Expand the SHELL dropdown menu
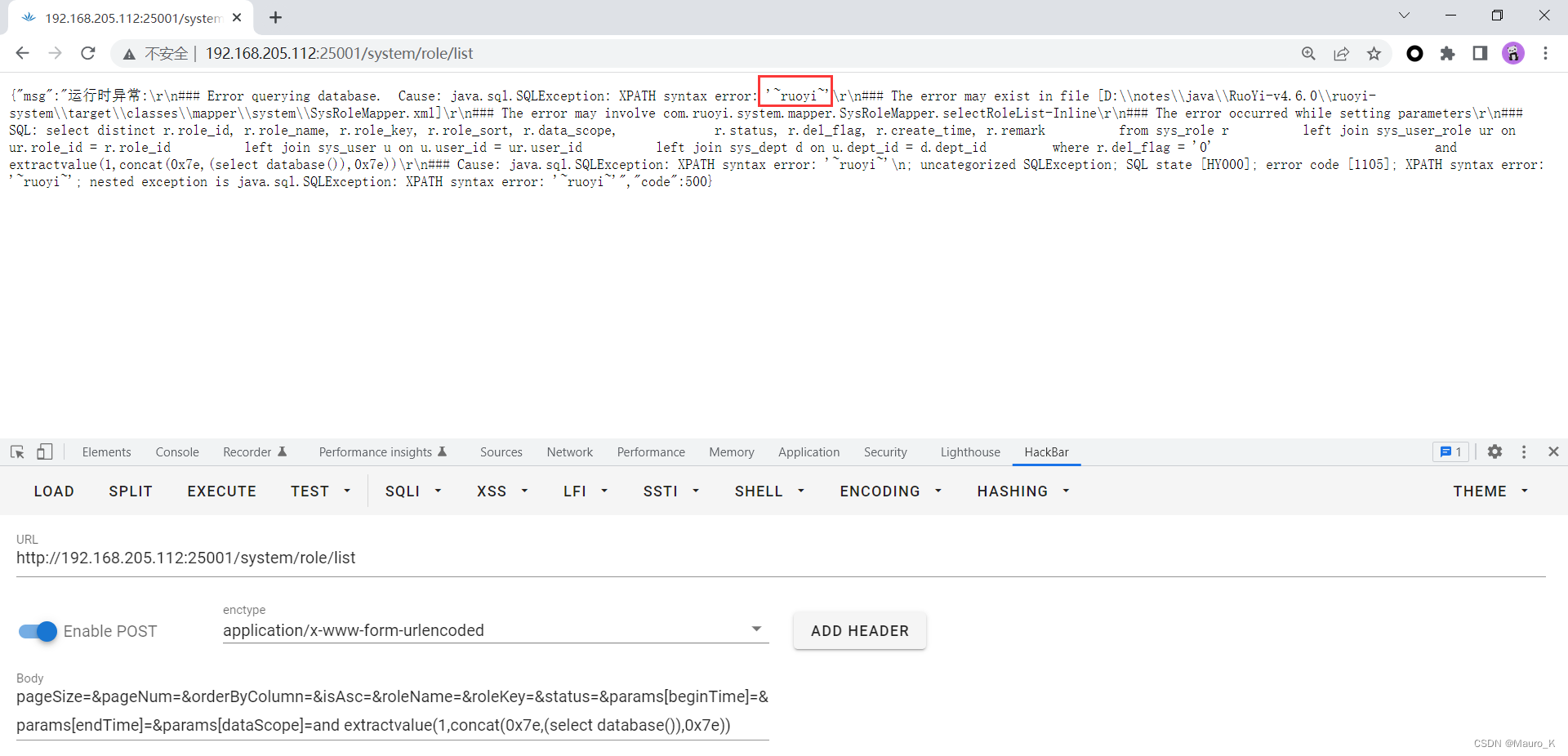Screen dimensions: 1568x756 tap(769, 491)
